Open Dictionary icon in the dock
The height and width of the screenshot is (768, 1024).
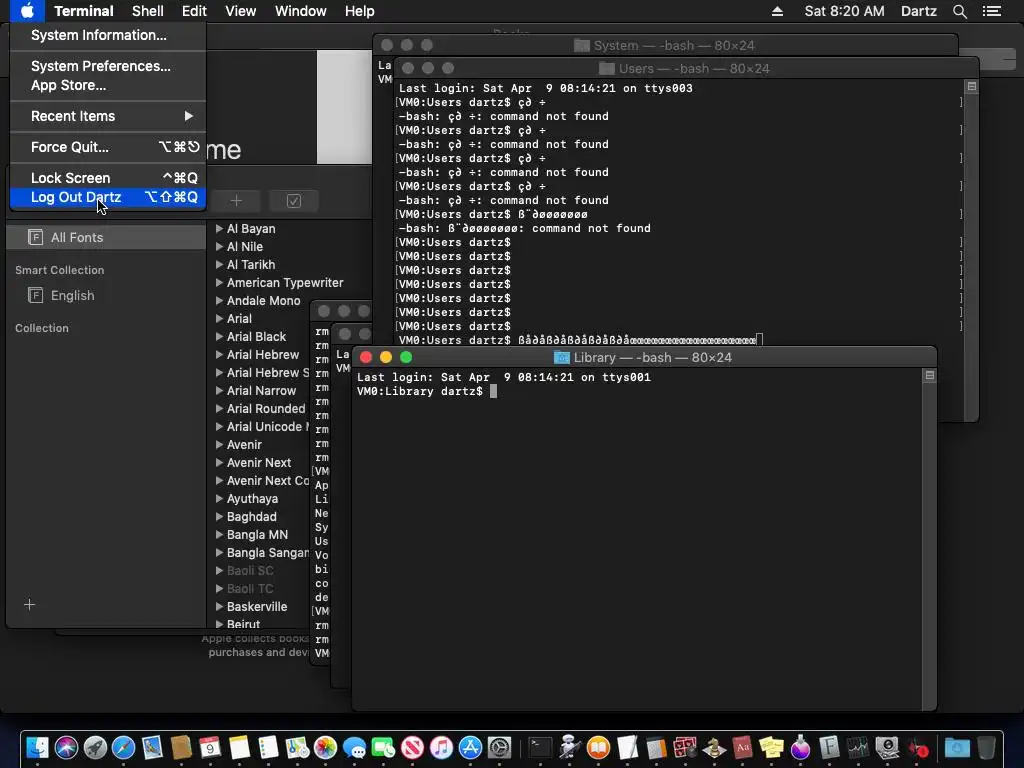(x=743, y=748)
